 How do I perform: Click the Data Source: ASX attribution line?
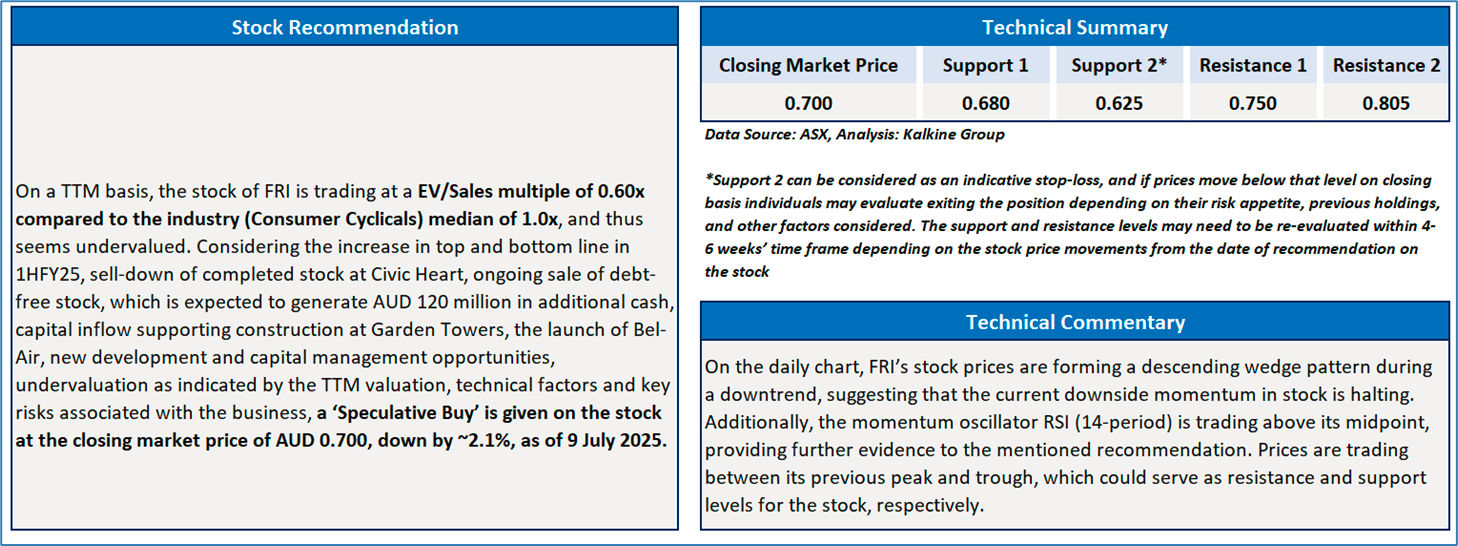(x=854, y=134)
